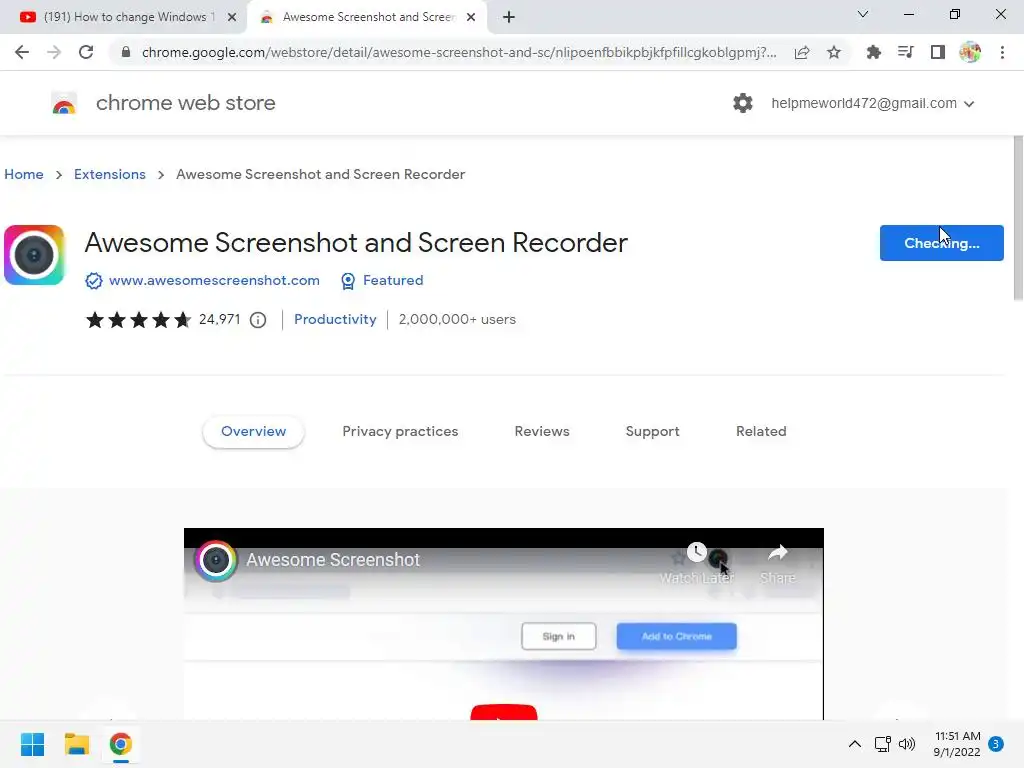Click the Featured badge icon
Screen dimensions: 1024x768
[348, 281]
